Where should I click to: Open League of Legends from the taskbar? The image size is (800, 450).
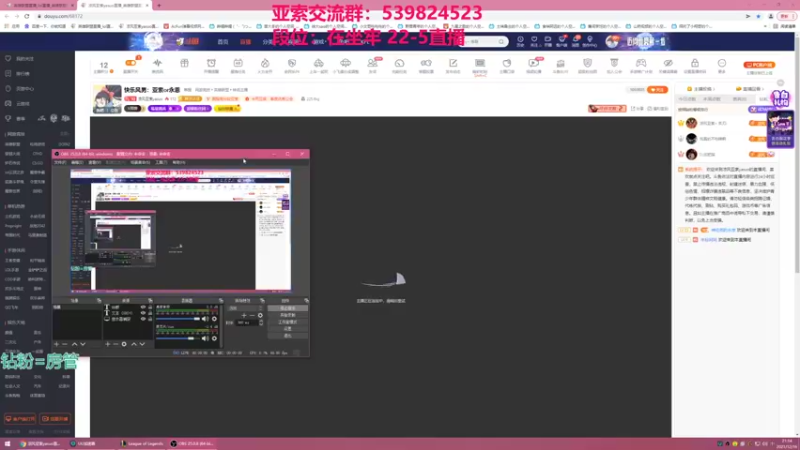click(142, 444)
